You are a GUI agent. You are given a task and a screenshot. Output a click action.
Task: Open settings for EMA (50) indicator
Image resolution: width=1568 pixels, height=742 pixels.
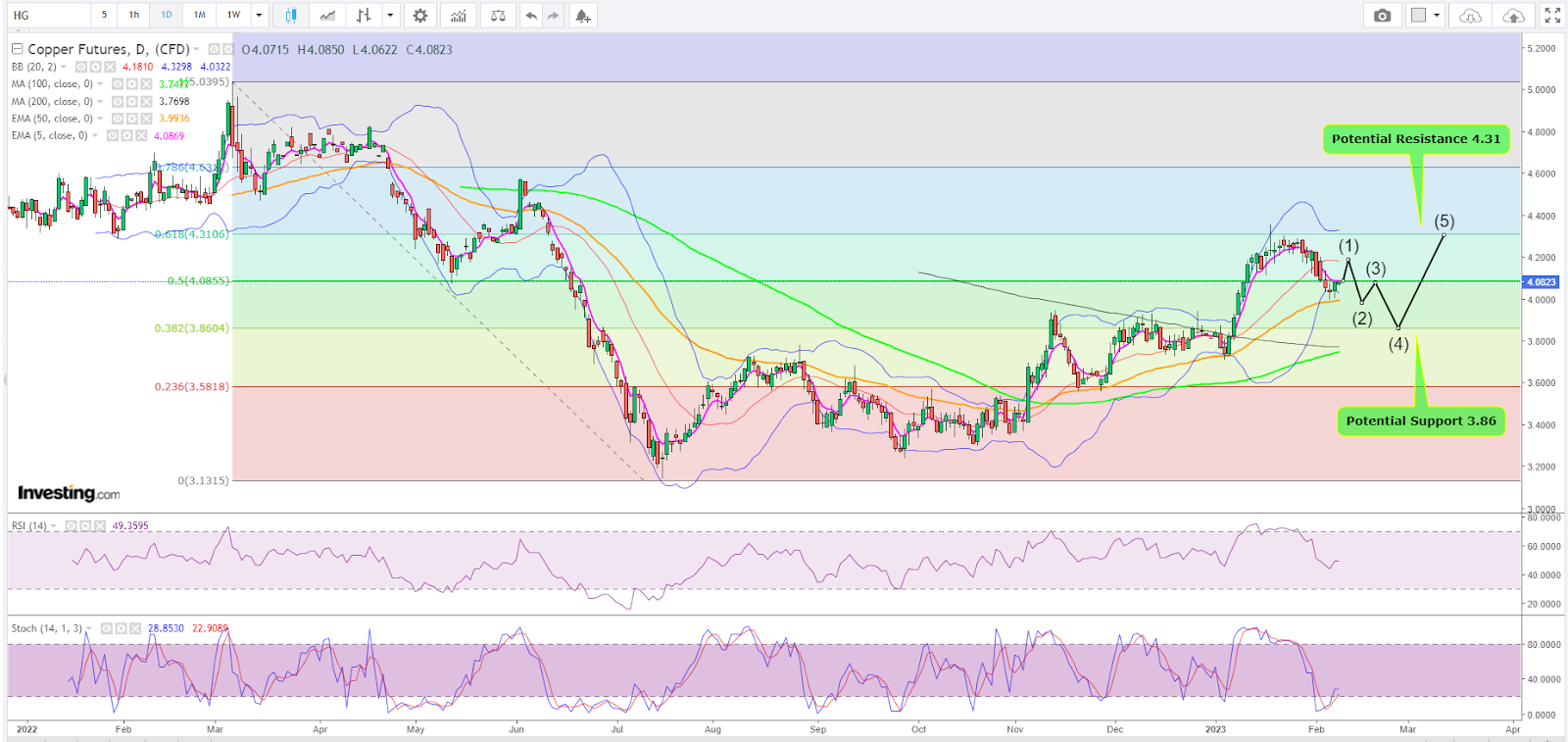pyautogui.click(x=132, y=119)
